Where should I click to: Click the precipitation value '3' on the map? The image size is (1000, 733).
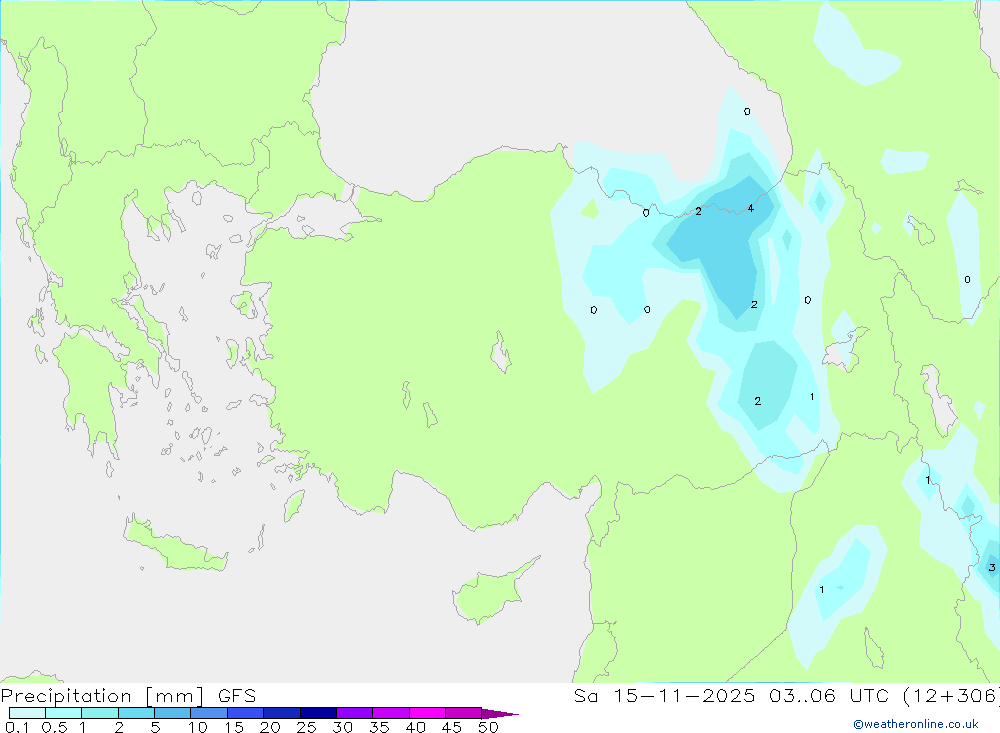[992, 567]
